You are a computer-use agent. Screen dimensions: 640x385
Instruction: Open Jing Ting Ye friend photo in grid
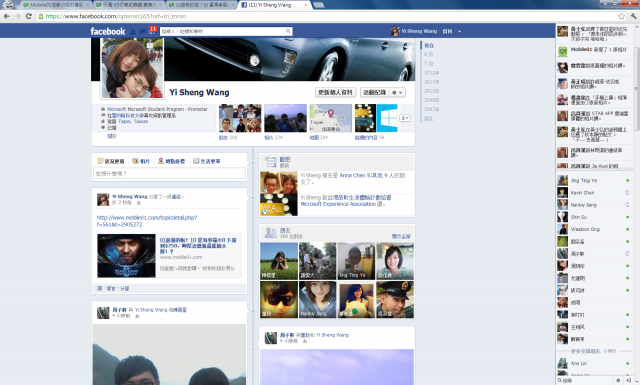(x=356, y=261)
